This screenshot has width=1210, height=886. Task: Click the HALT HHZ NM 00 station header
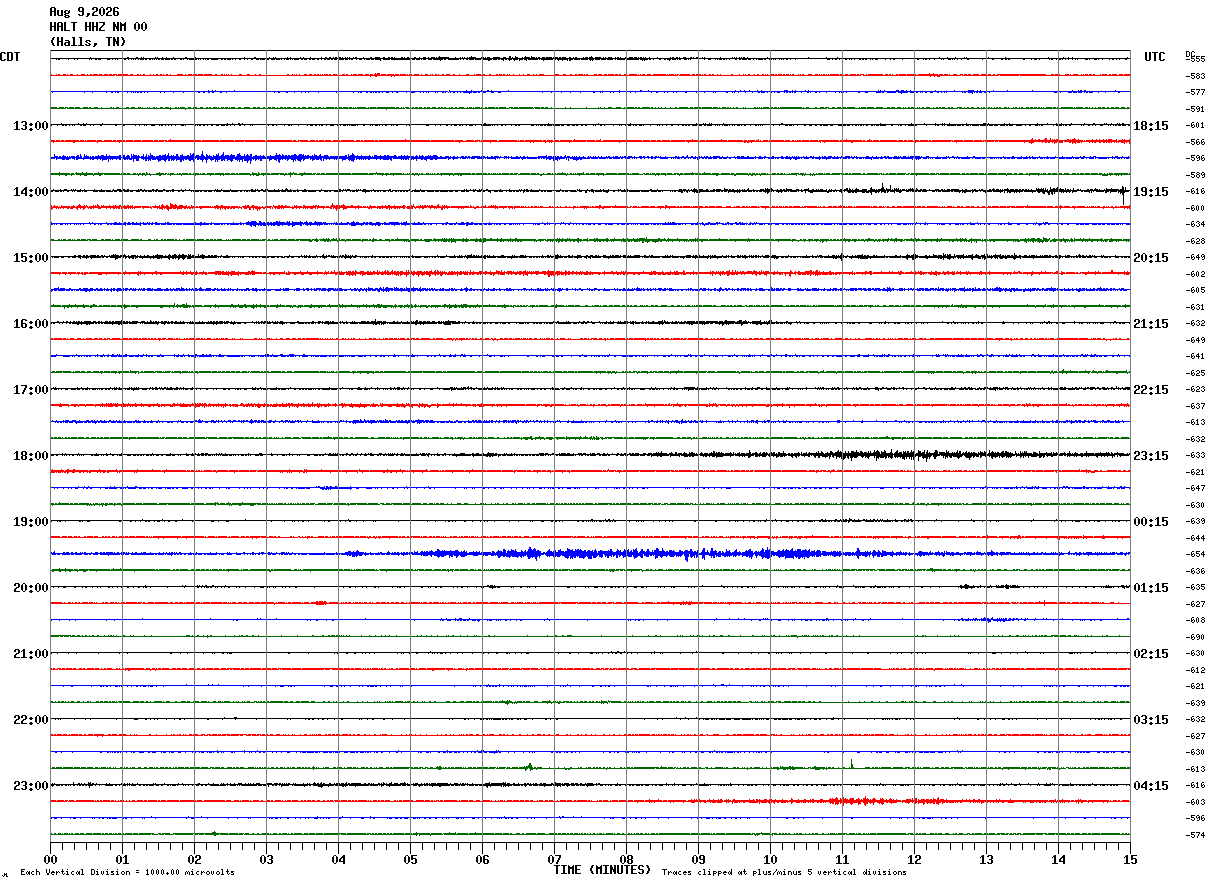(x=98, y=27)
